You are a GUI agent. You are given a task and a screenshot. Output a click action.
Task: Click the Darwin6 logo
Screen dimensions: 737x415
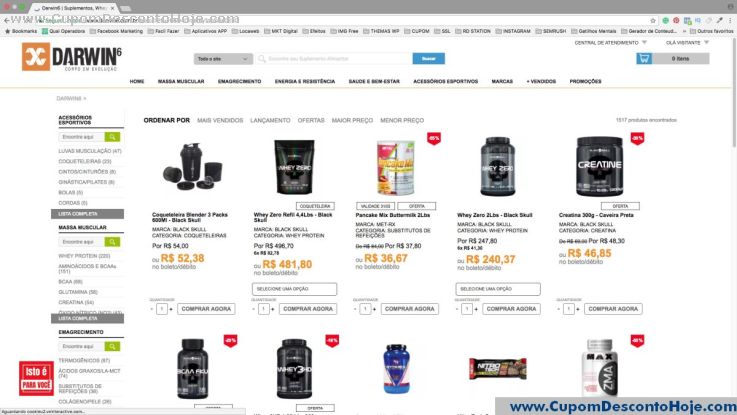(71, 57)
